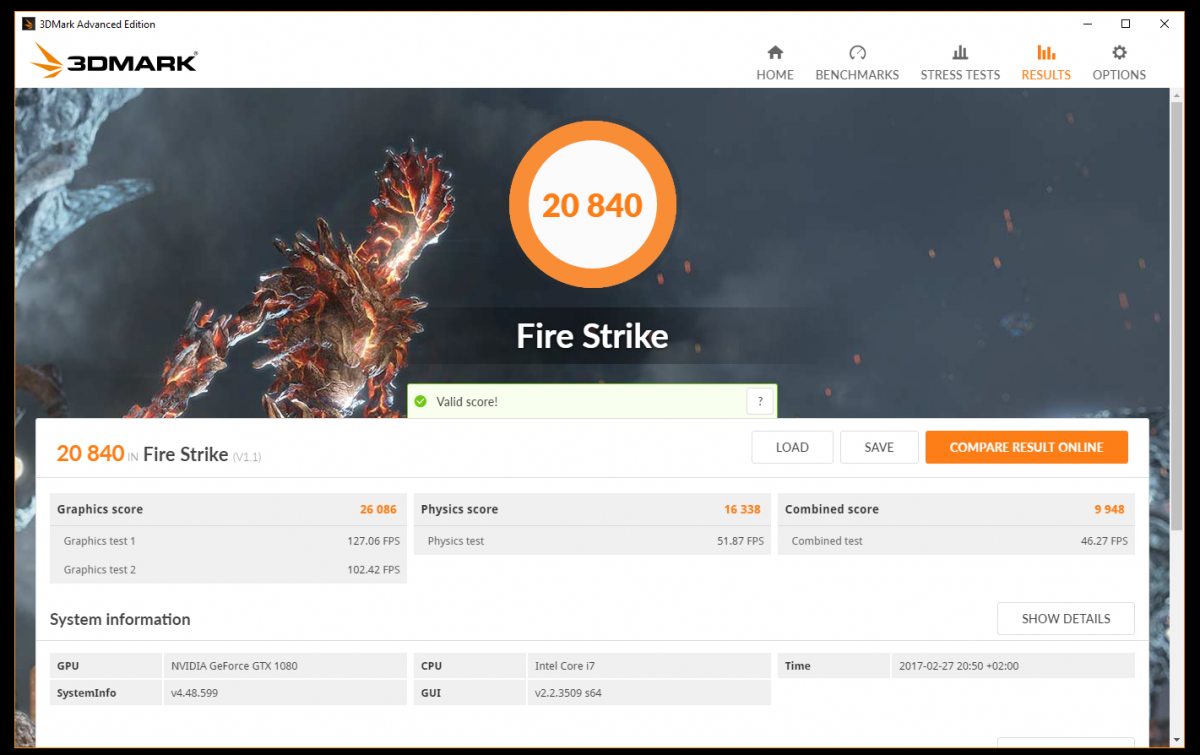Click the Fire Strike title banner

tap(592, 336)
